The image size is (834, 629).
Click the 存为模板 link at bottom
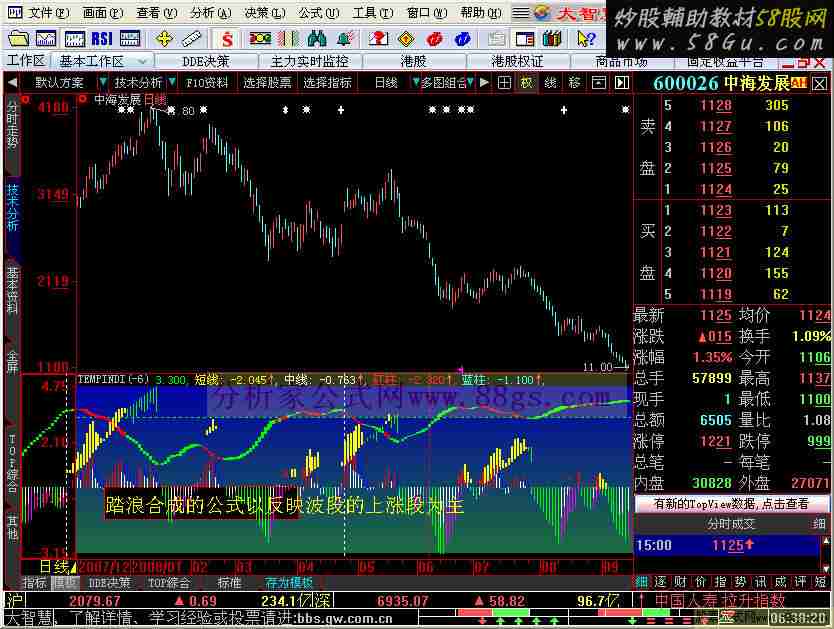[289, 582]
